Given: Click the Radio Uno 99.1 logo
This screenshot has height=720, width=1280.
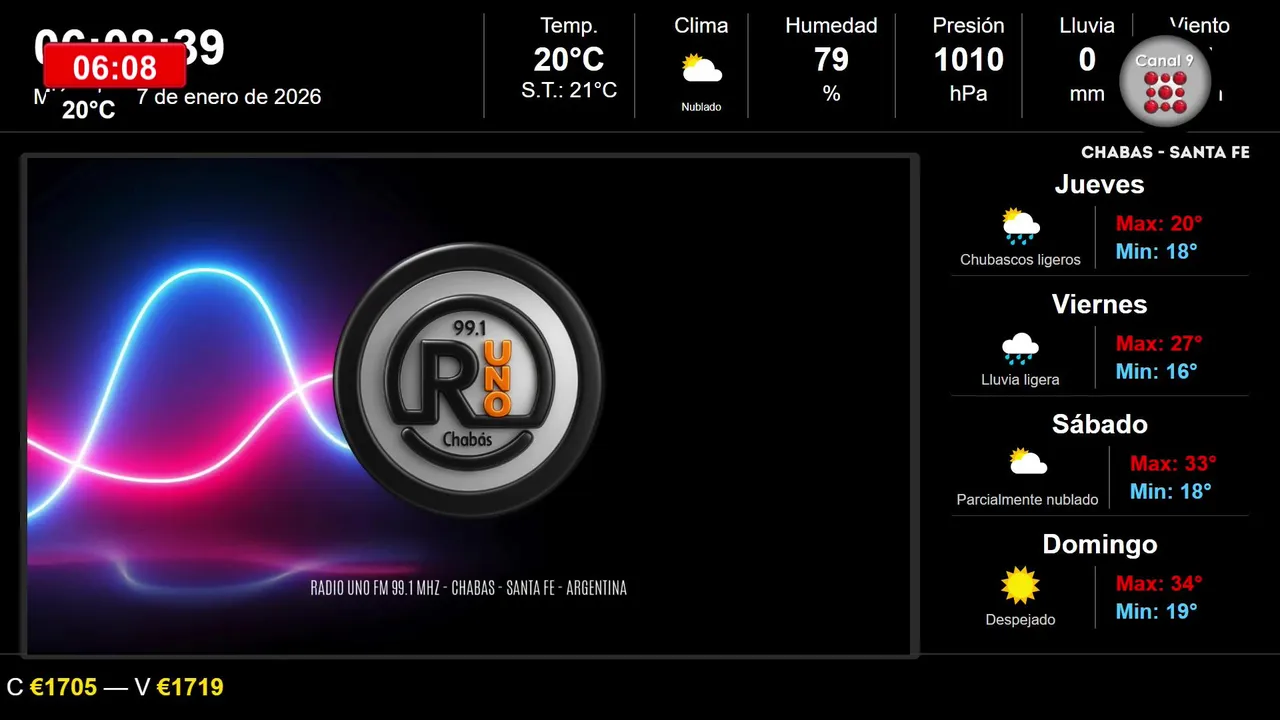Looking at the screenshot, I should tap(469, 380).
